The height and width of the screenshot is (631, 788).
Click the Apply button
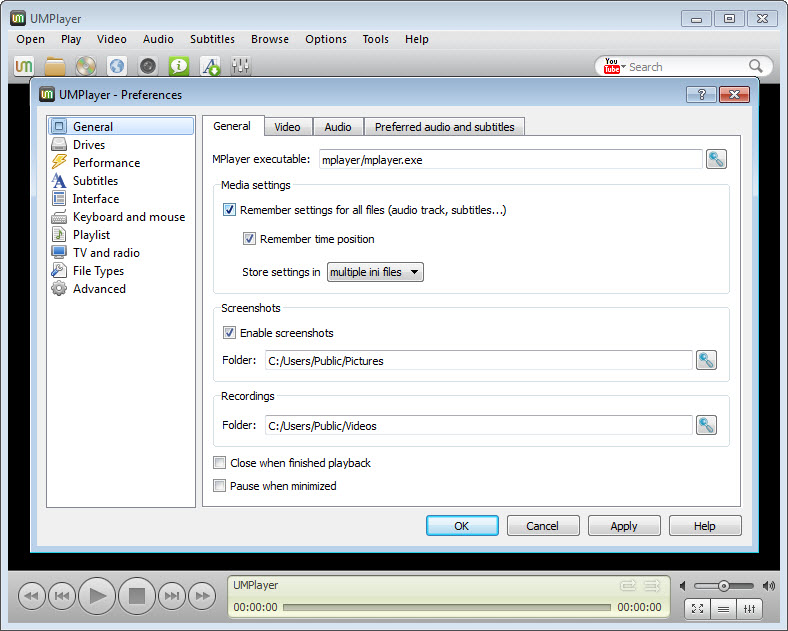pyautogui.click(x=624, y=525)
